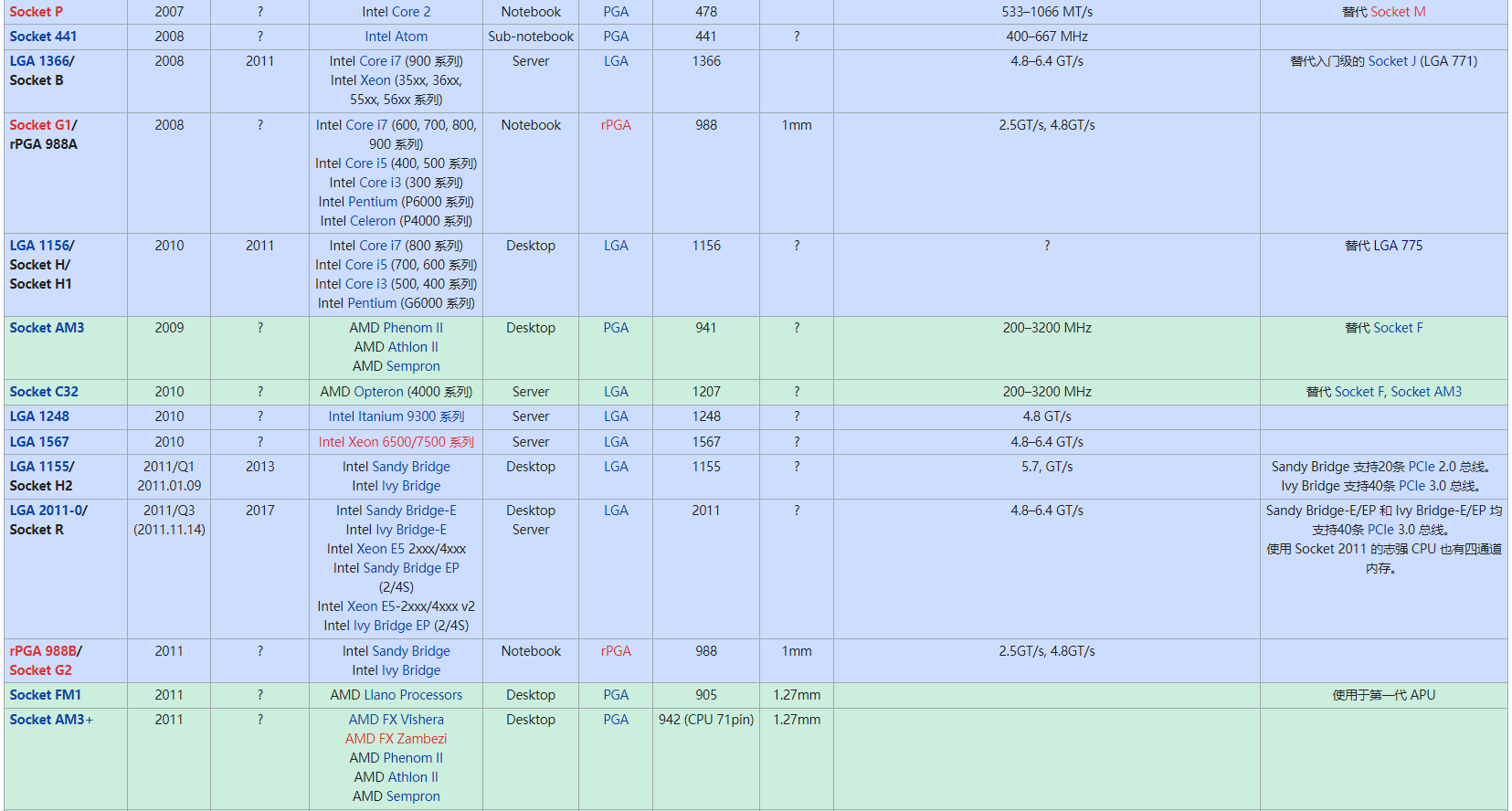Click the AMD FX Vishera link
Viewport: 1512px width, 811px height.
click(x=397, y=720)
